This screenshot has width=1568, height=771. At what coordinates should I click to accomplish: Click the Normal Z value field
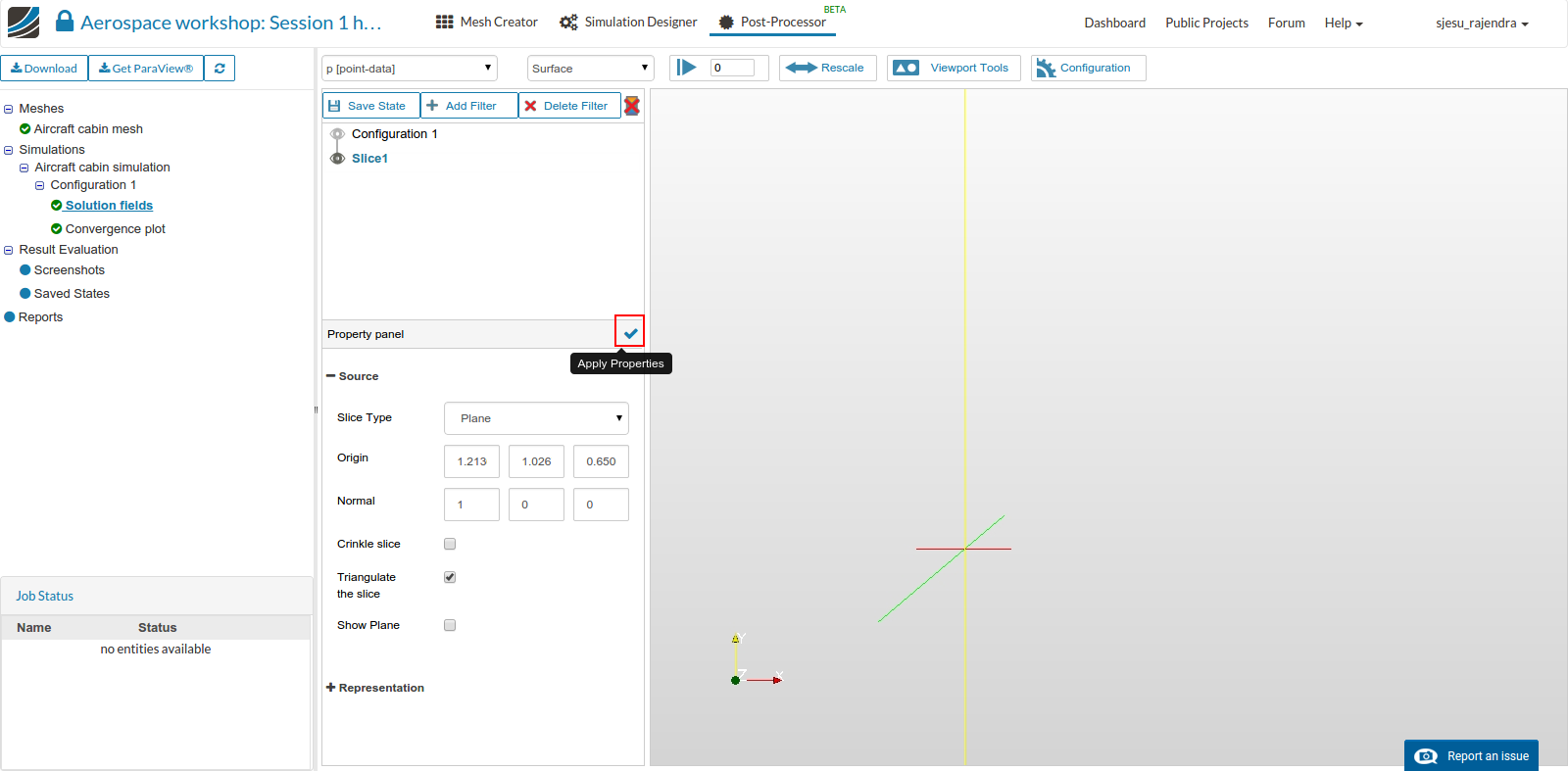click(x=601, y=505)
